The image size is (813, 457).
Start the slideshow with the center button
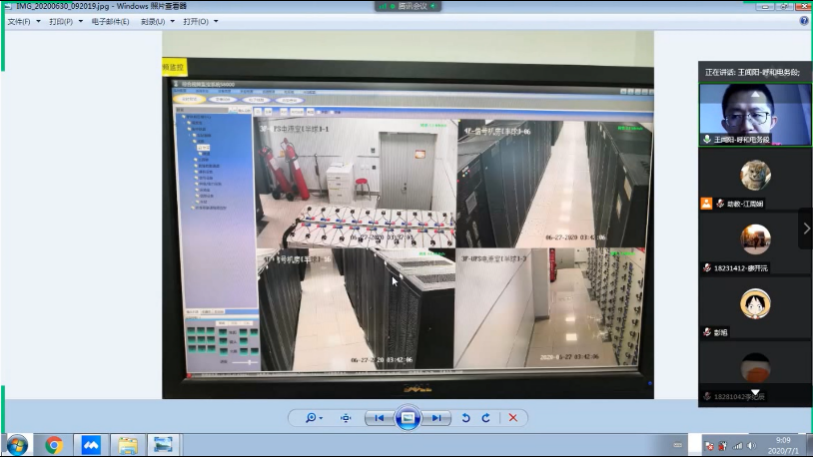coord(407,418)
